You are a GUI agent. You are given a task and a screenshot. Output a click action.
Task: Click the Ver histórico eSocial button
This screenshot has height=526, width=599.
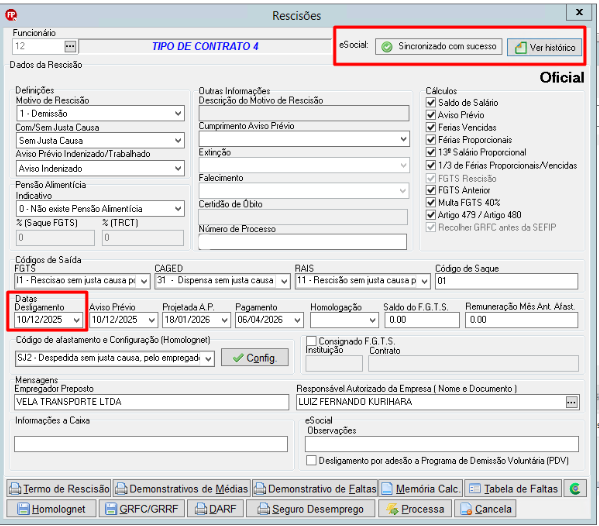(x=544, y=47)
